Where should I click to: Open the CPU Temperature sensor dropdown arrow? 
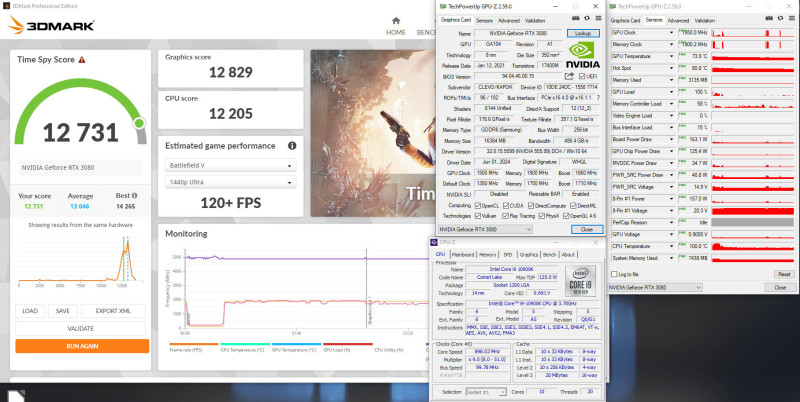(671, 246)
